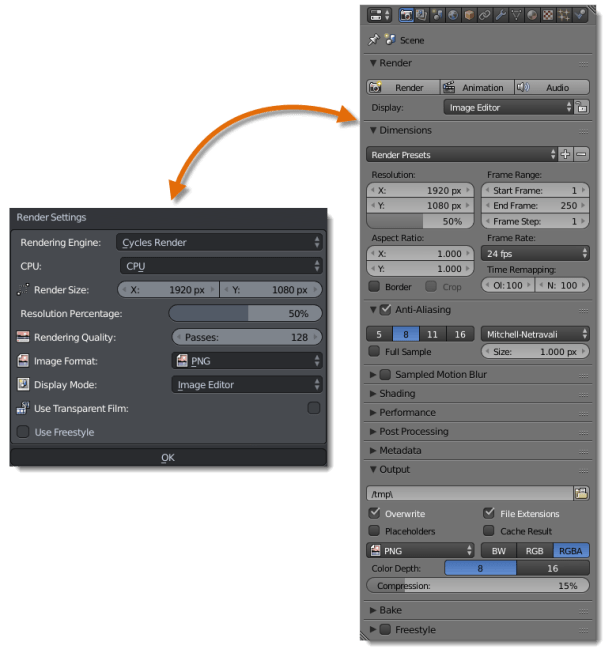
Task: Click the Compression 15% slider
Action: click(x=478, y=585)
